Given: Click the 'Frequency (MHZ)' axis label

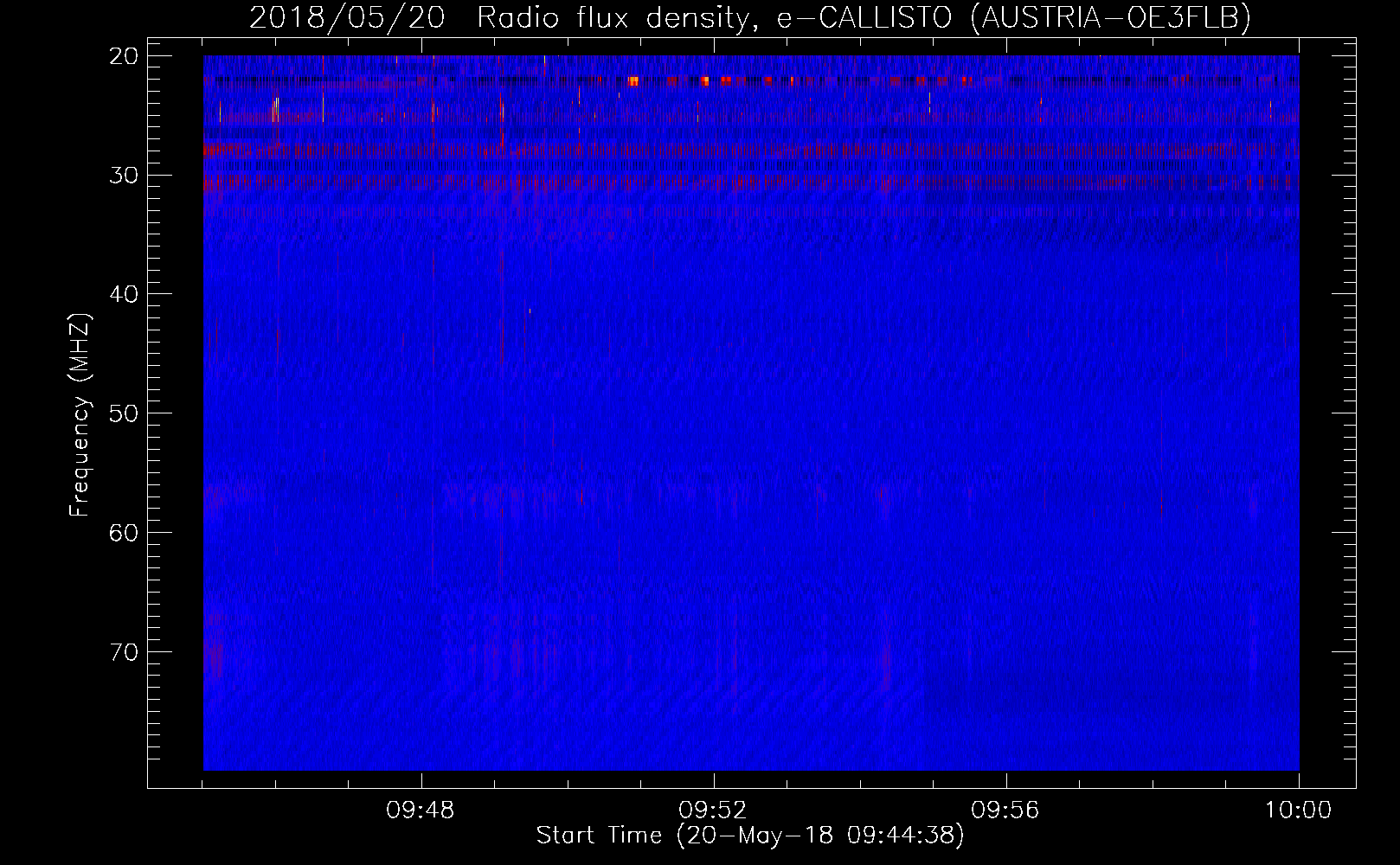Looking at the screenshot, I should 80,415.
